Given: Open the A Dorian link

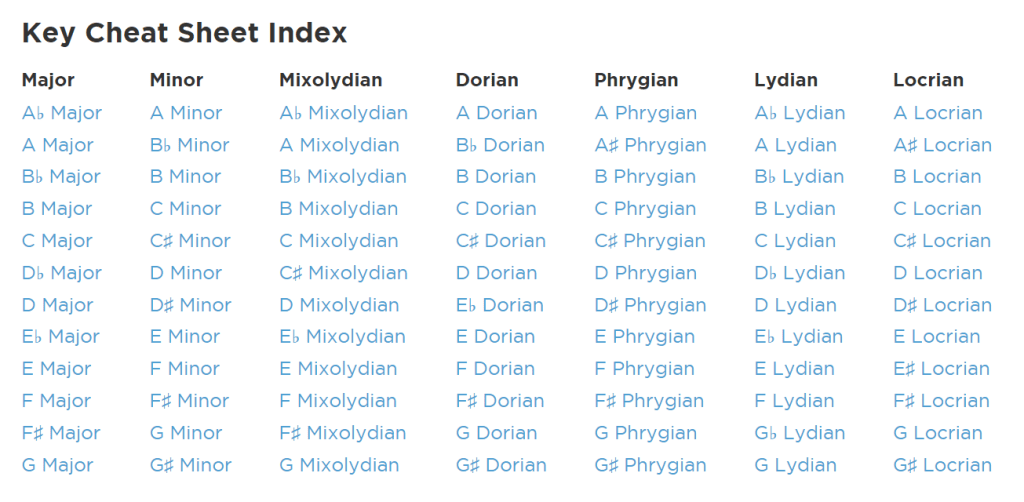Looking at the screenshot, I should [496, 113].
